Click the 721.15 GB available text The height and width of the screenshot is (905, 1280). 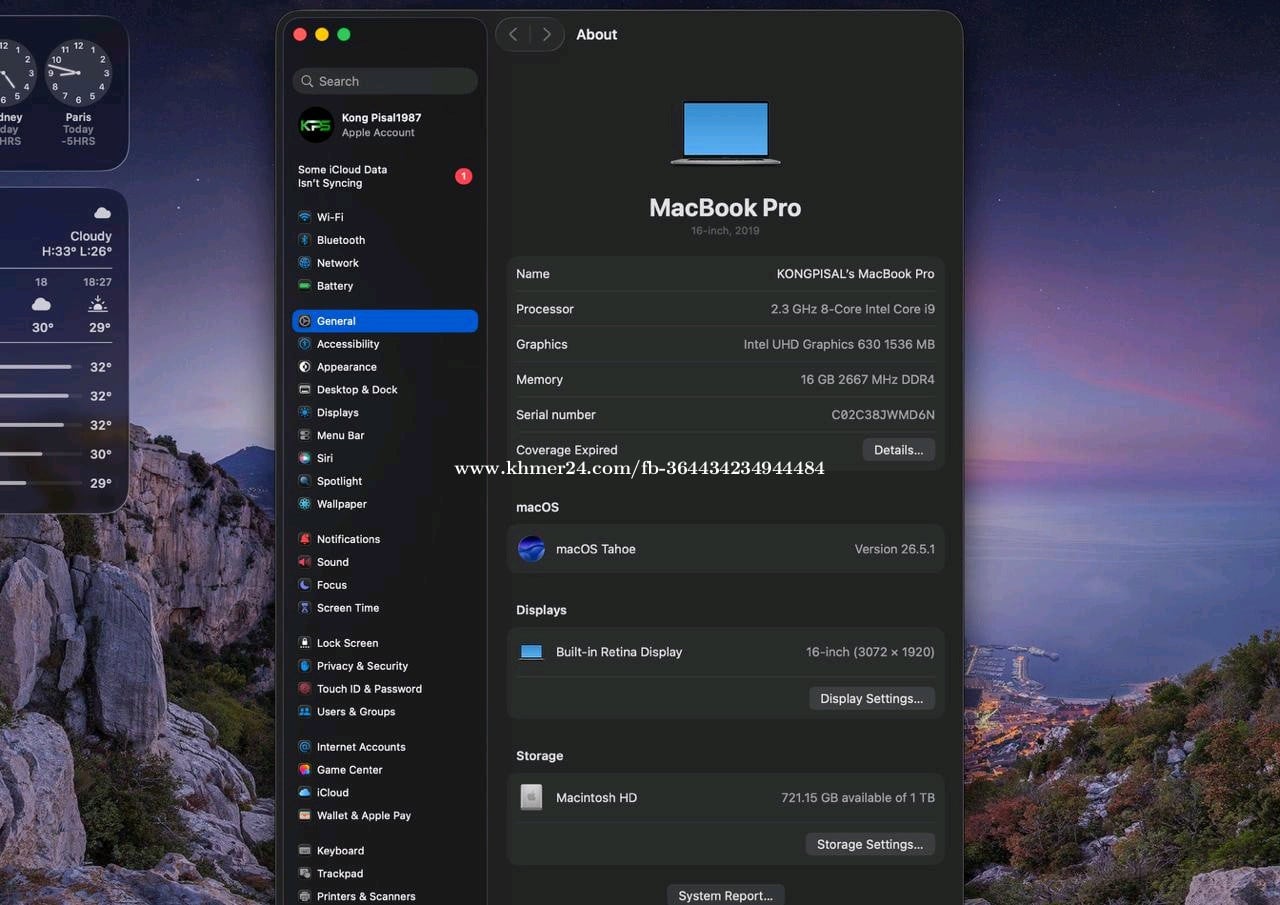coord(858,798)
